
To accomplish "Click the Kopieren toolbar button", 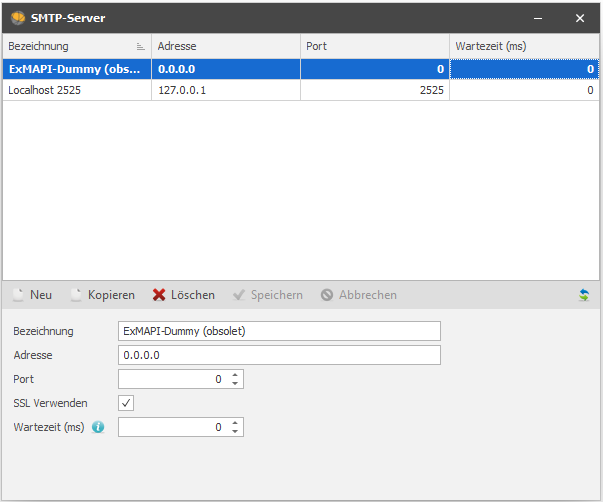I will pos(102,295).
